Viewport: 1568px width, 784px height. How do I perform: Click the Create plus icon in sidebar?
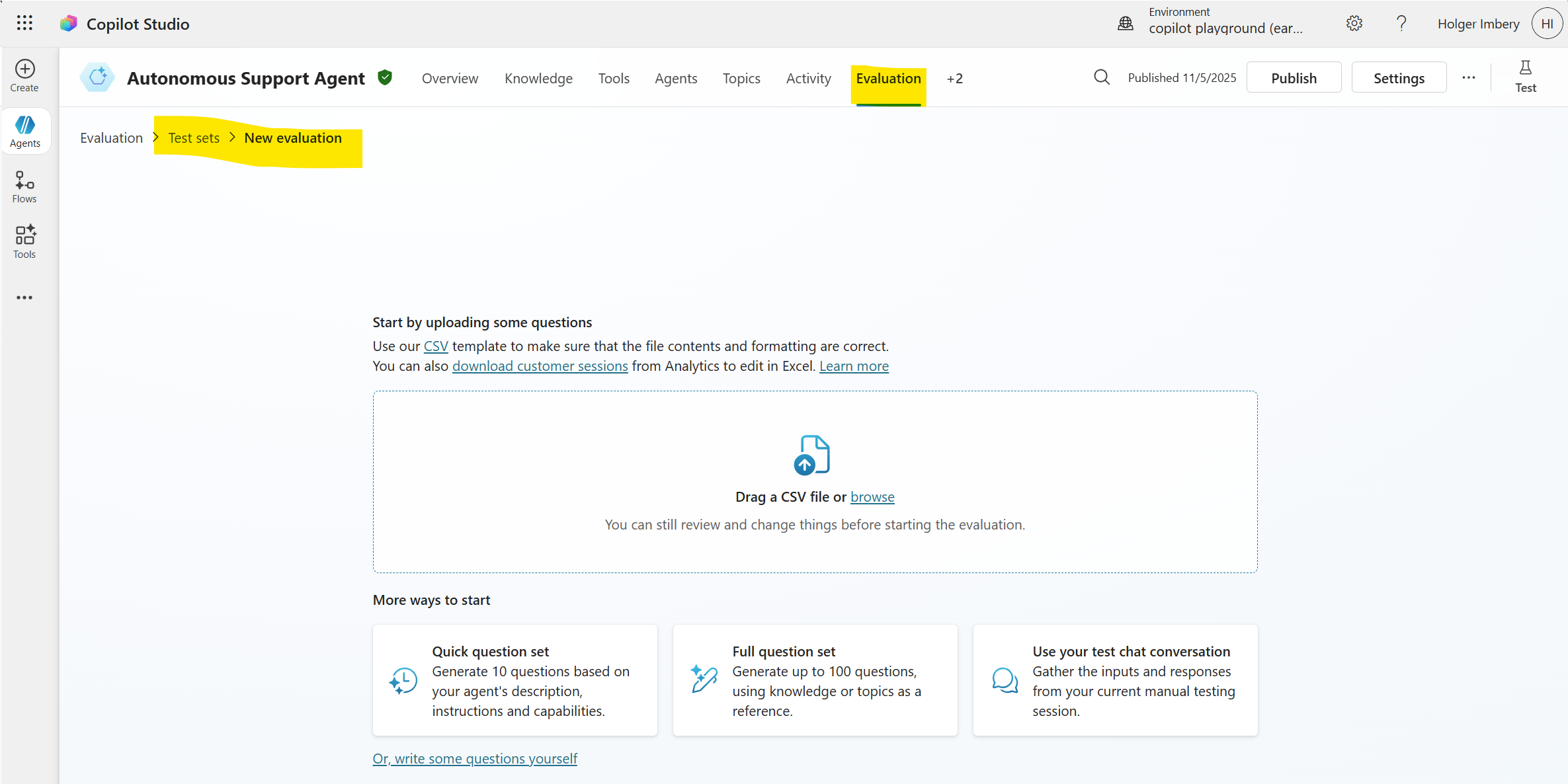[x=24, y=75]
